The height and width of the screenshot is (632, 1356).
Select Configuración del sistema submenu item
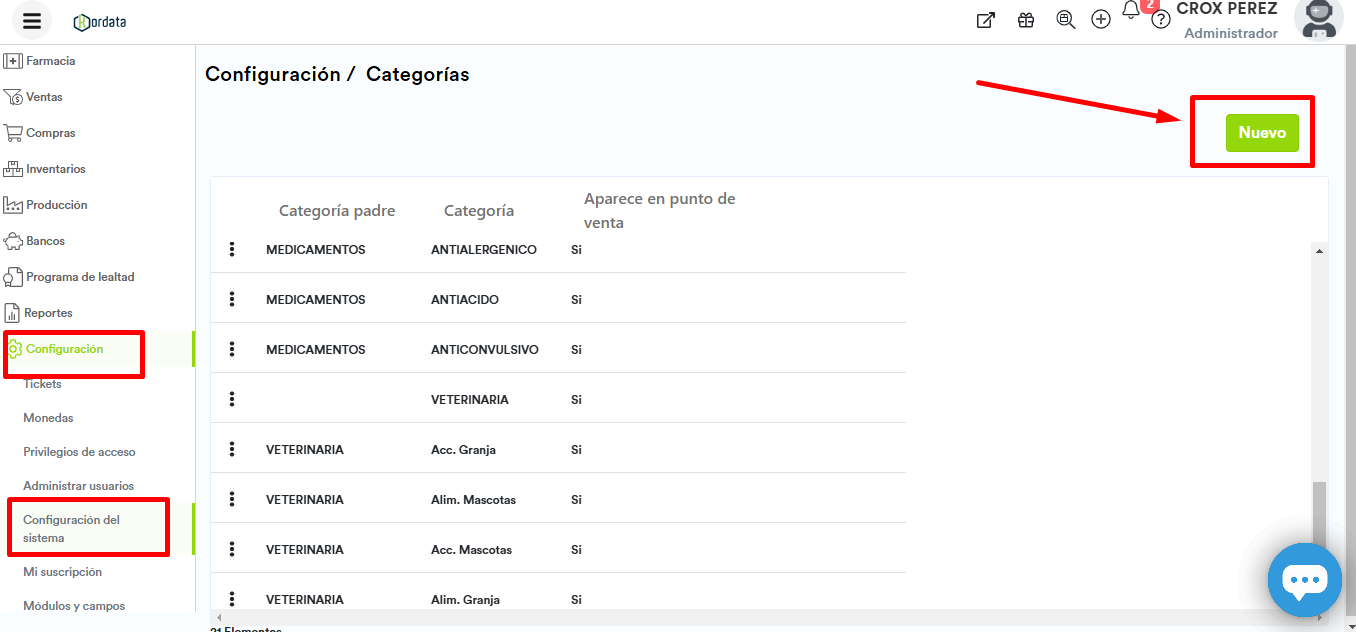[x=71, y=529]
